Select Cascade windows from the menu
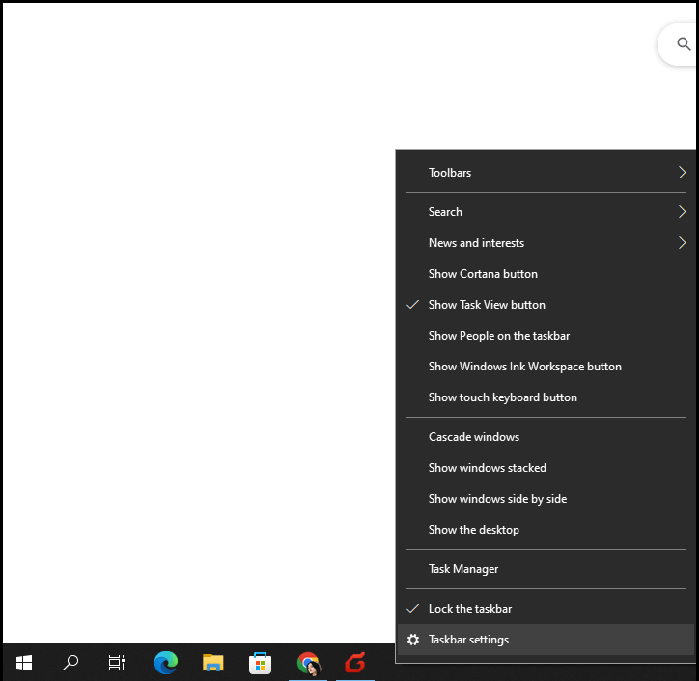Image resolution: width=699 pixels, height=681 pixels. coord(474,437)
